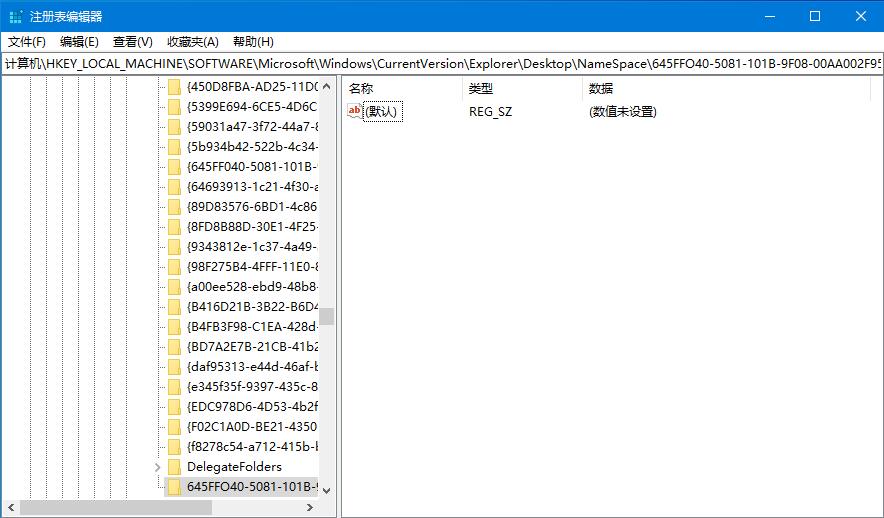884x518 pixels.
Task: Click folder icon beside DelegateFolders
Action: (x=174, y=467)
